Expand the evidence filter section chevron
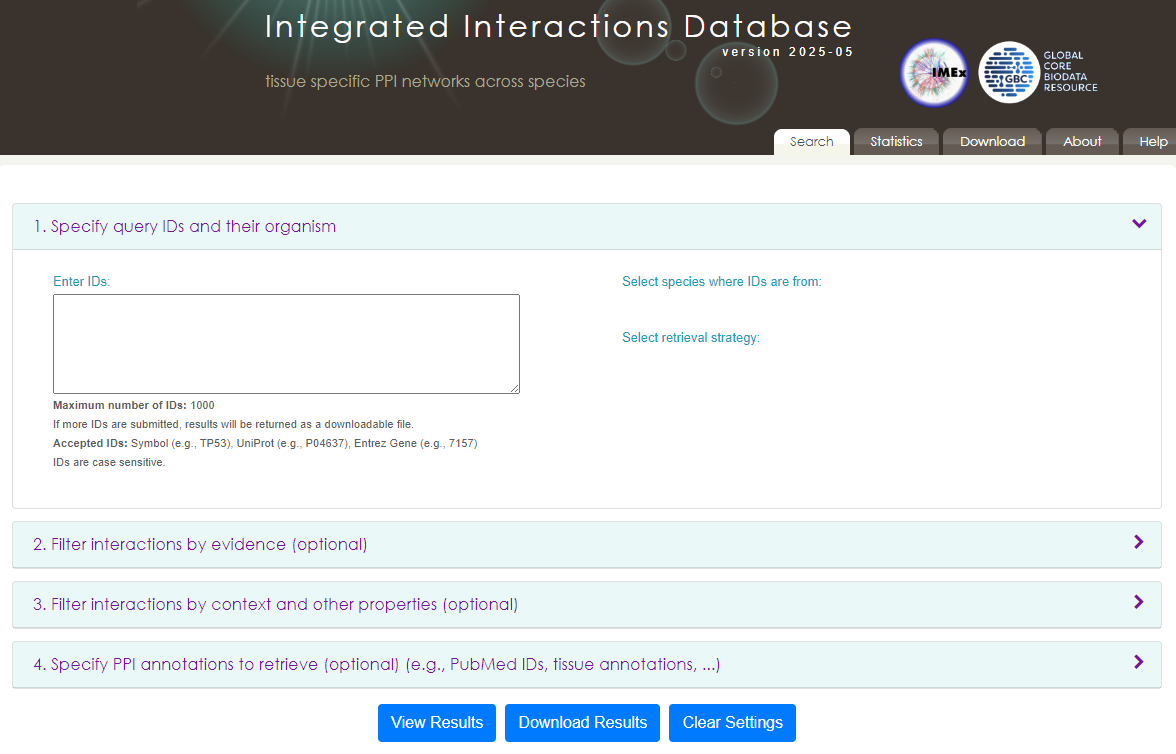The image size is (1176, 754). [x=1138, y=542]
